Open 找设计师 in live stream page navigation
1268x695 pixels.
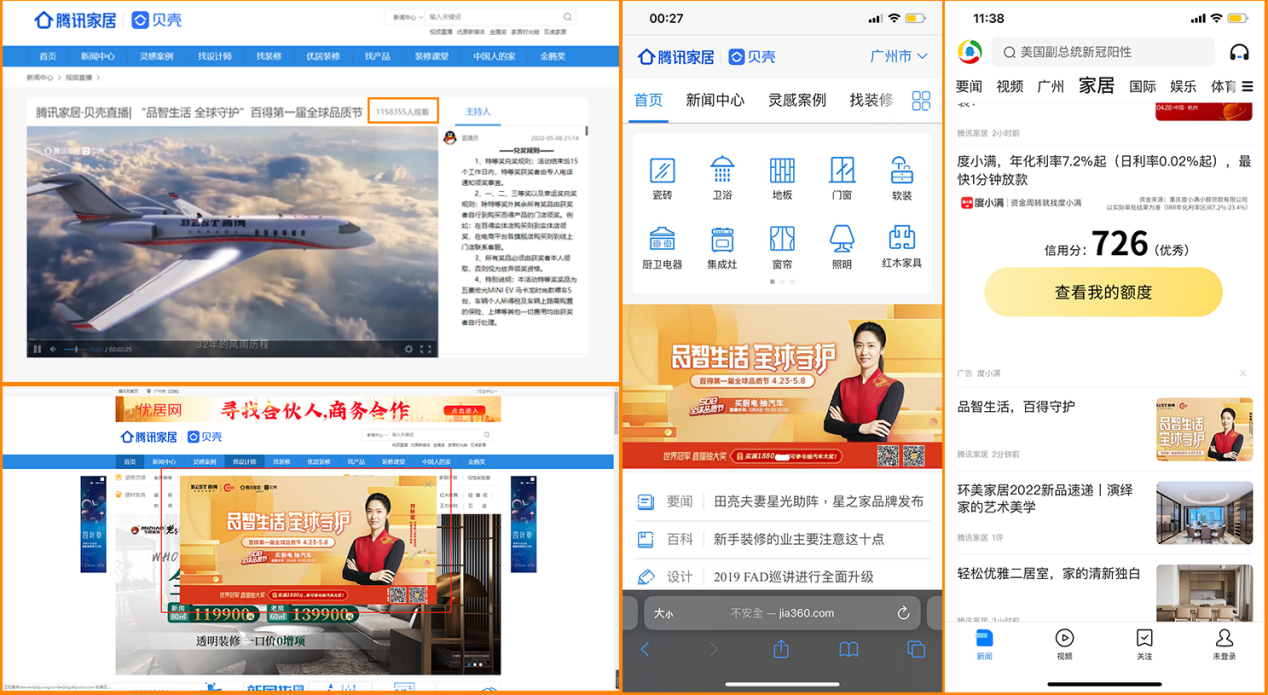coord(215,56)
